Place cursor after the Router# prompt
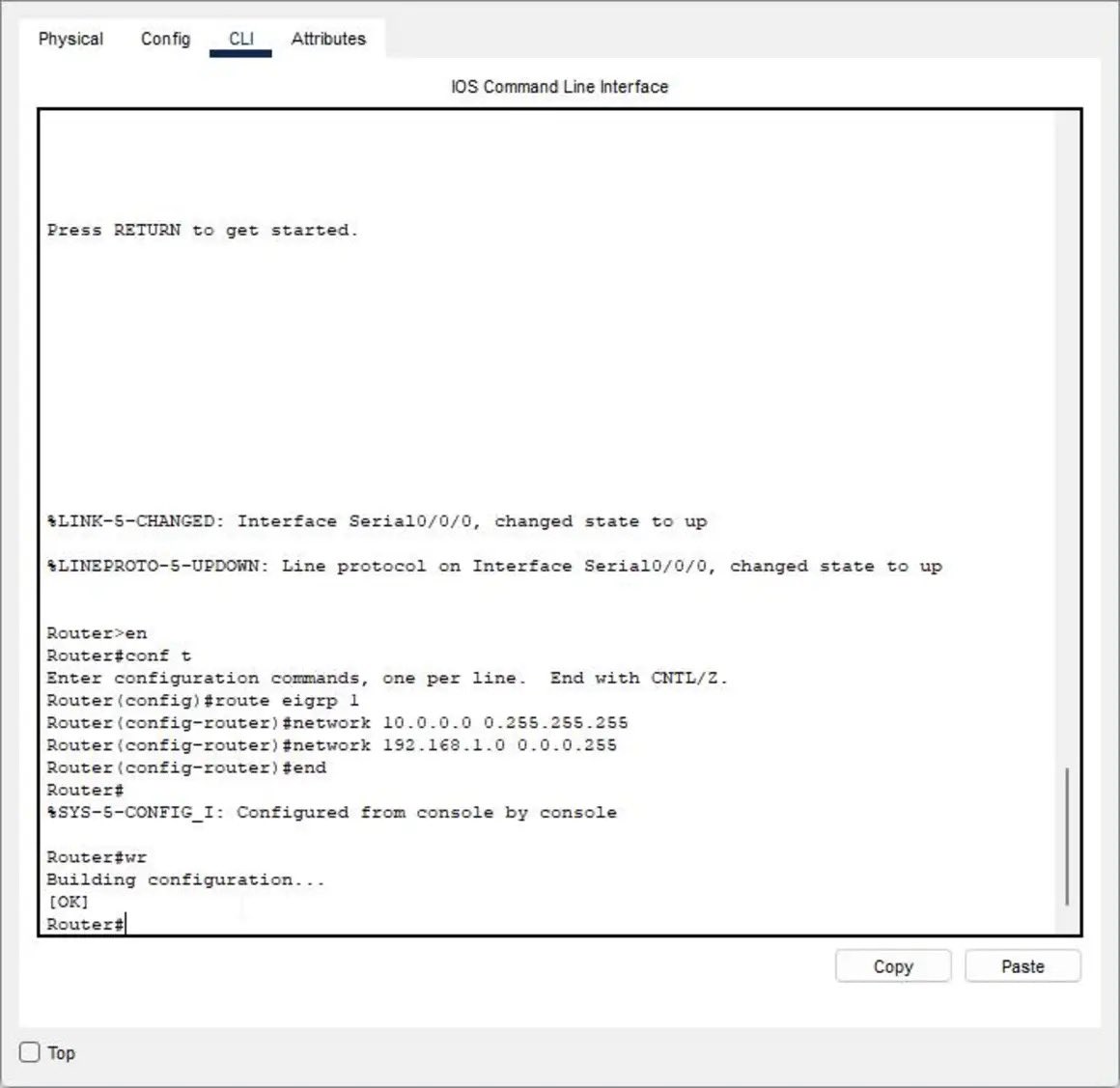 click(126, 924)
